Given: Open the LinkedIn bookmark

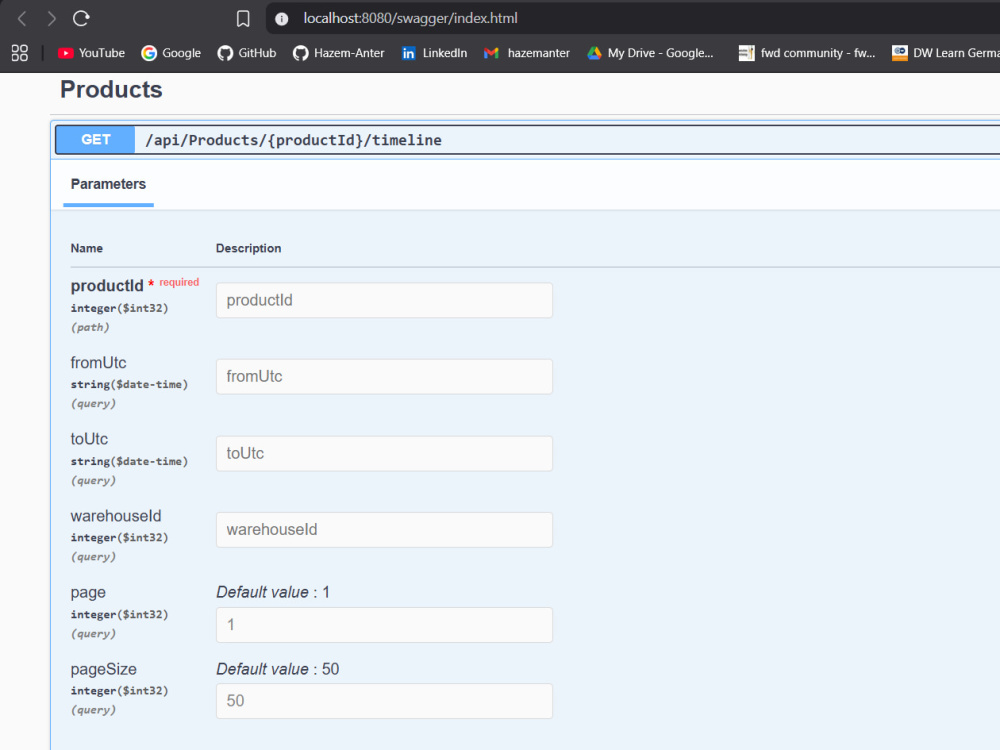Looking at the screenshot, I should pos(434,53).
